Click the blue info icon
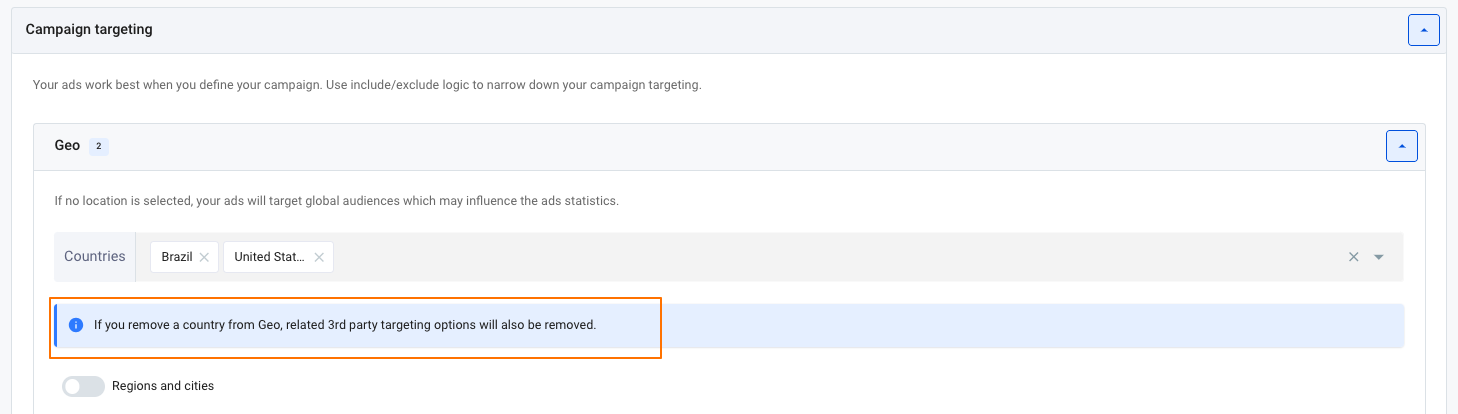 pos(76,325)
